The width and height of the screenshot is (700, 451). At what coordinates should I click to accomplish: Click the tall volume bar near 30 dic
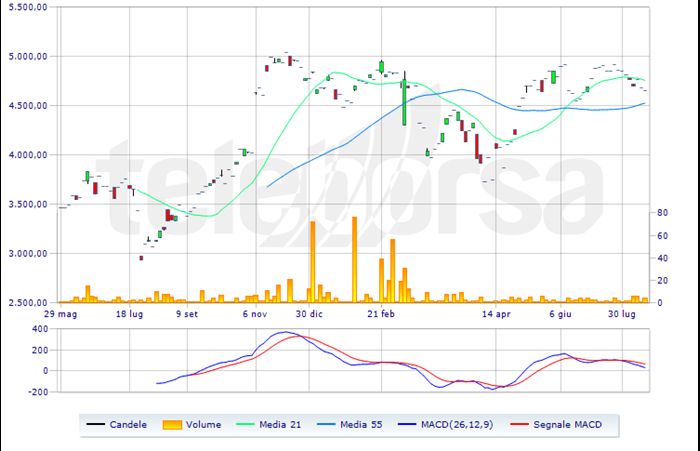pos(312,262)
